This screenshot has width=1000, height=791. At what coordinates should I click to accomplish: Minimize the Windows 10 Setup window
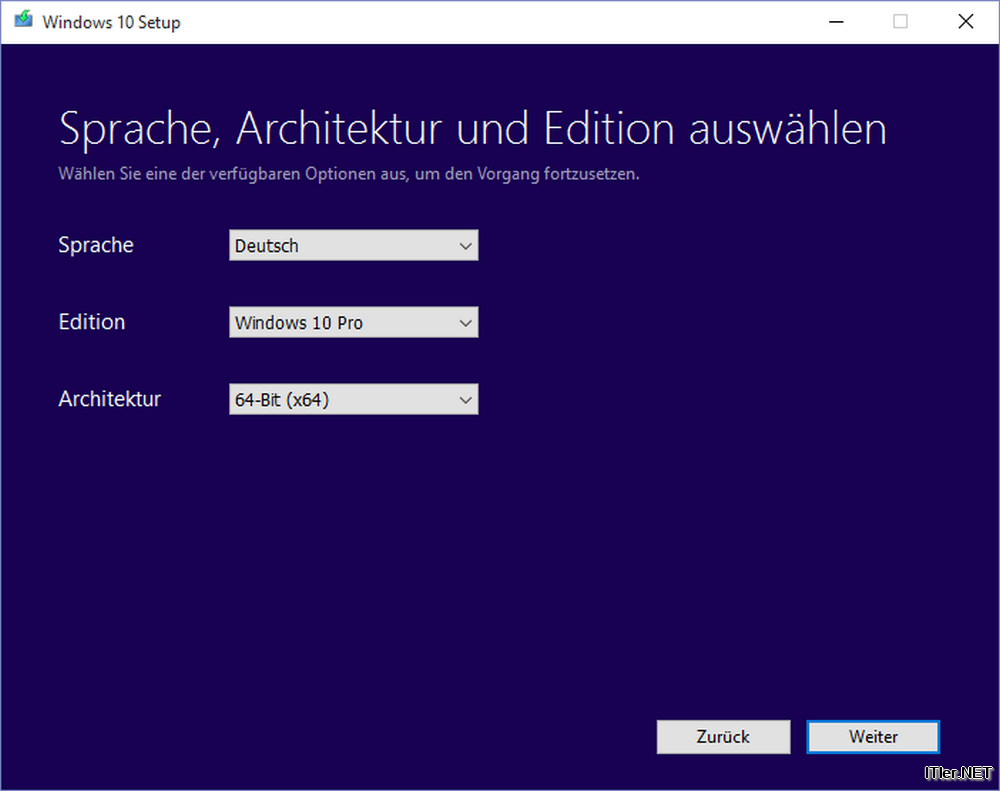[x=836, y=21]
